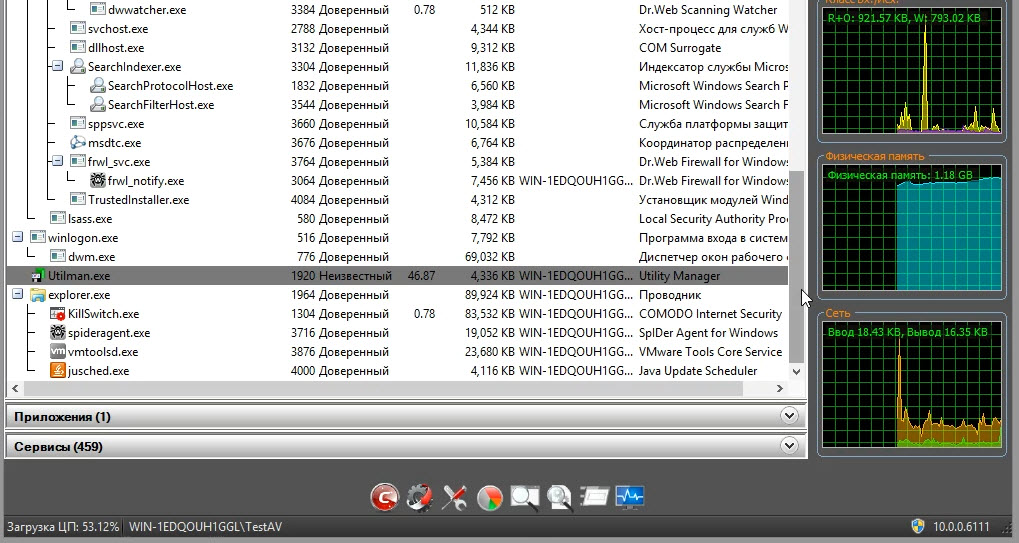Screen dimensions: 1019x543
Task: Click the COMODO Internet Security description
Action: (710, 314)
